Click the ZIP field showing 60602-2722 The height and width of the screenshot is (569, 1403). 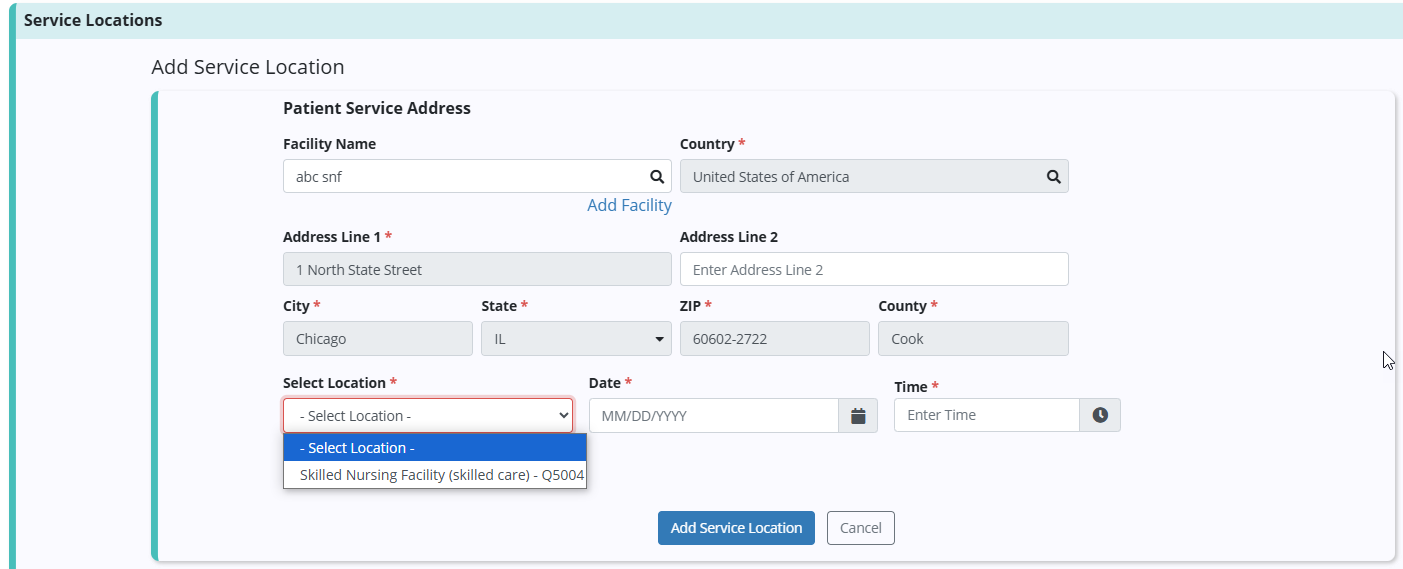(x=774, y=339)
